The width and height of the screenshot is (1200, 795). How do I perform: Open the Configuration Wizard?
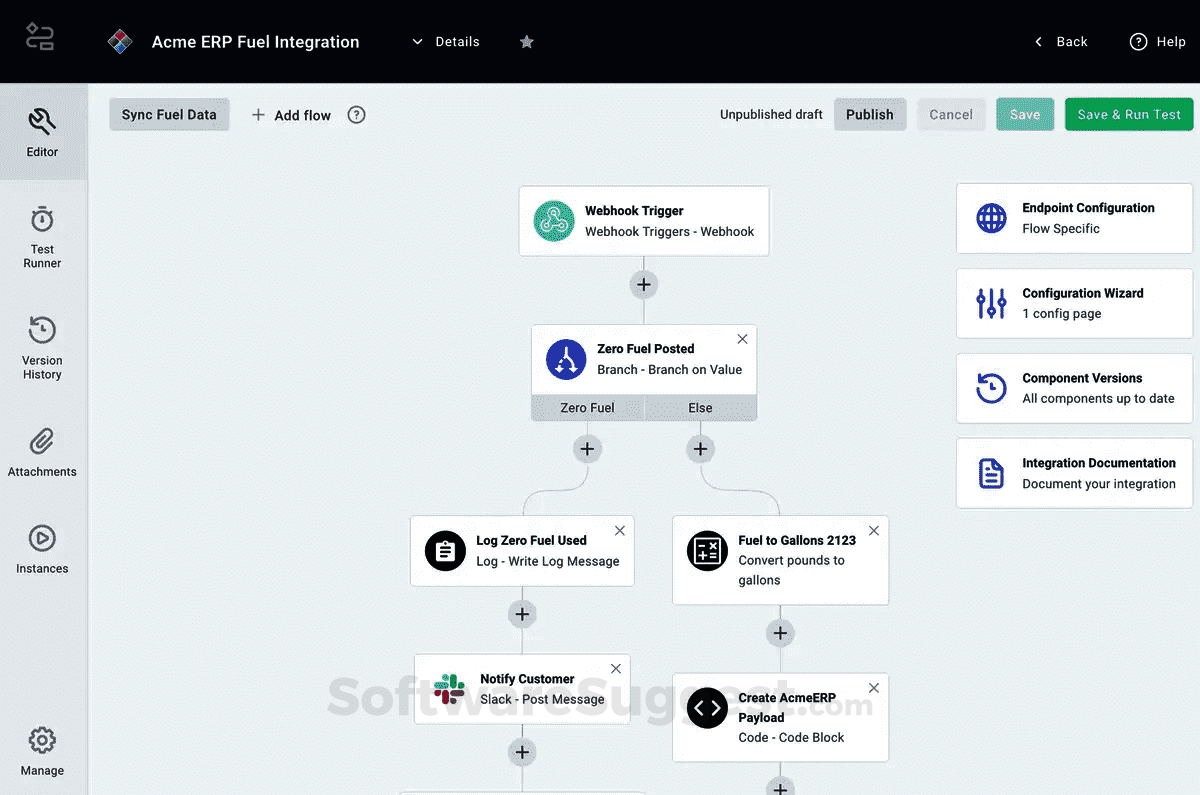pos(1074,303)
